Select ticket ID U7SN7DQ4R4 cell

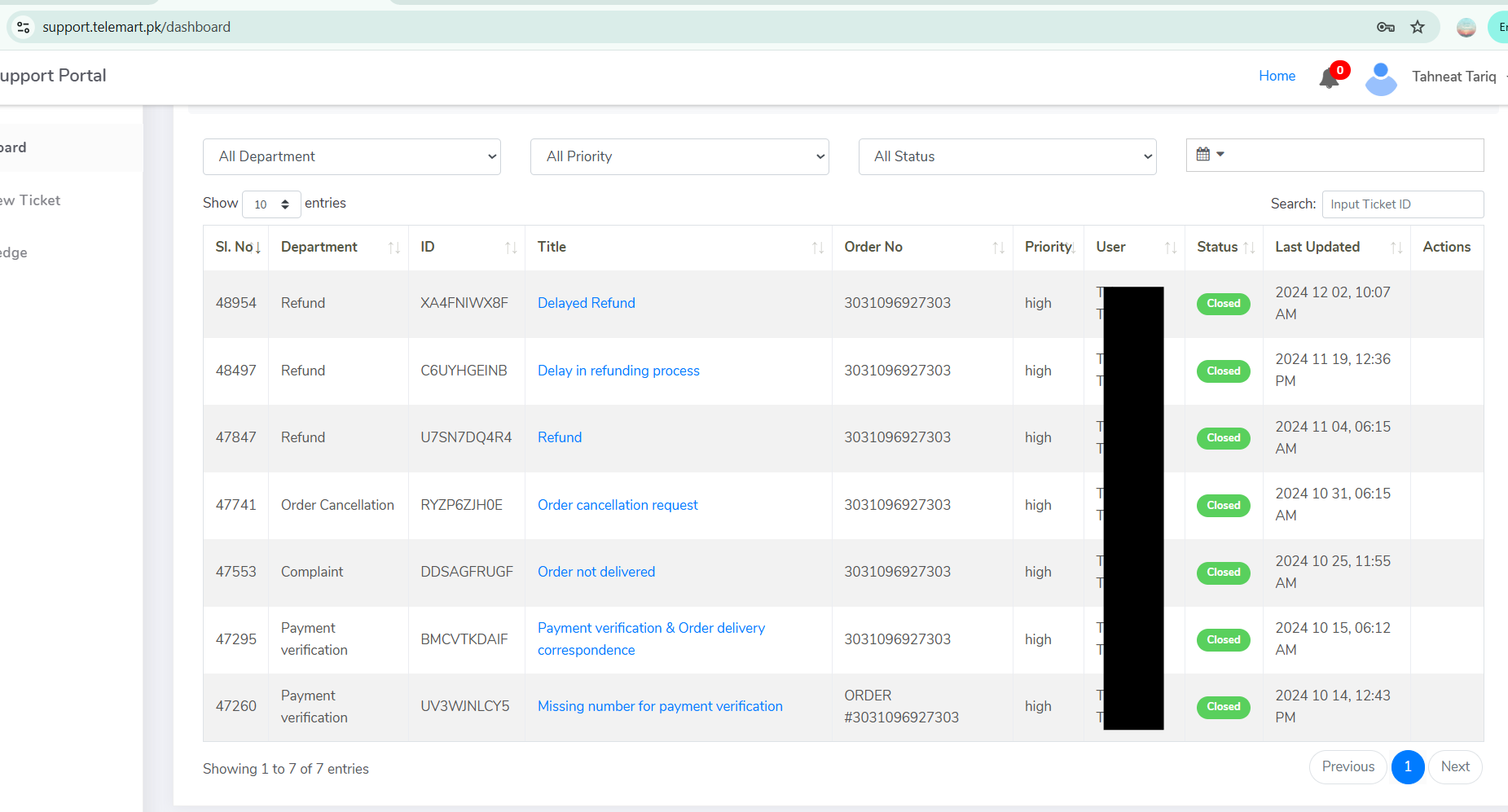tap(466, 437)
